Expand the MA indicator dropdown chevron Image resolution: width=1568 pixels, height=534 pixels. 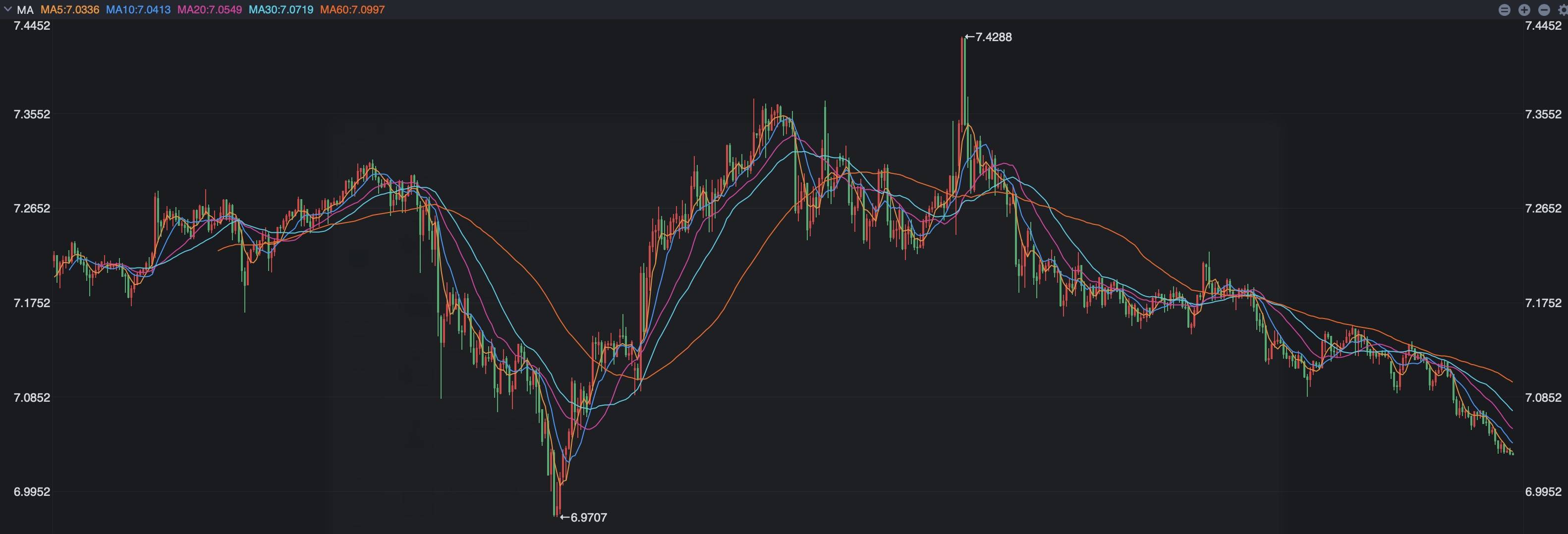[x=8, y=9]
